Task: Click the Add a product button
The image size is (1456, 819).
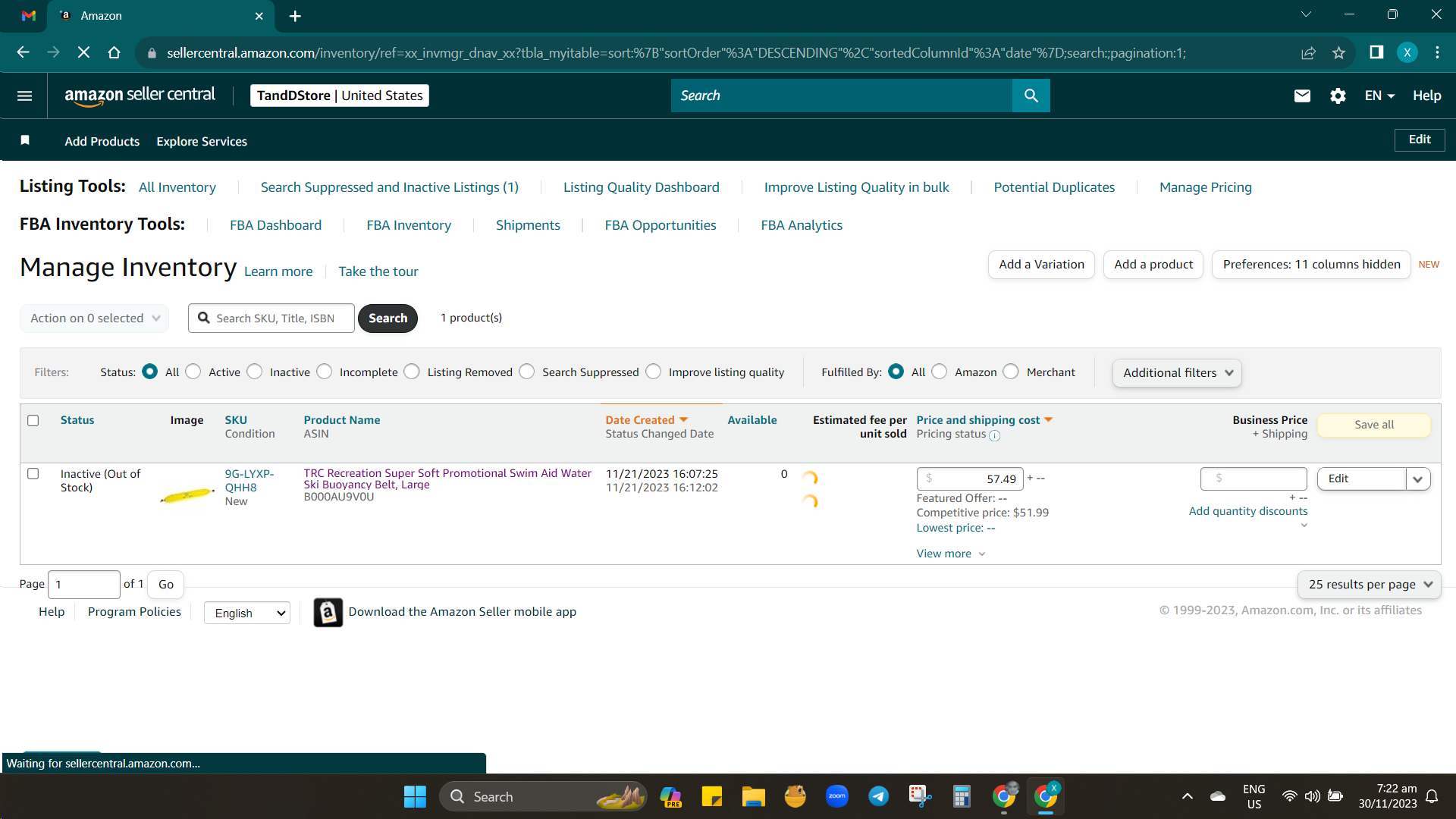Action: pyautogui.click(x=1153, y=265)
